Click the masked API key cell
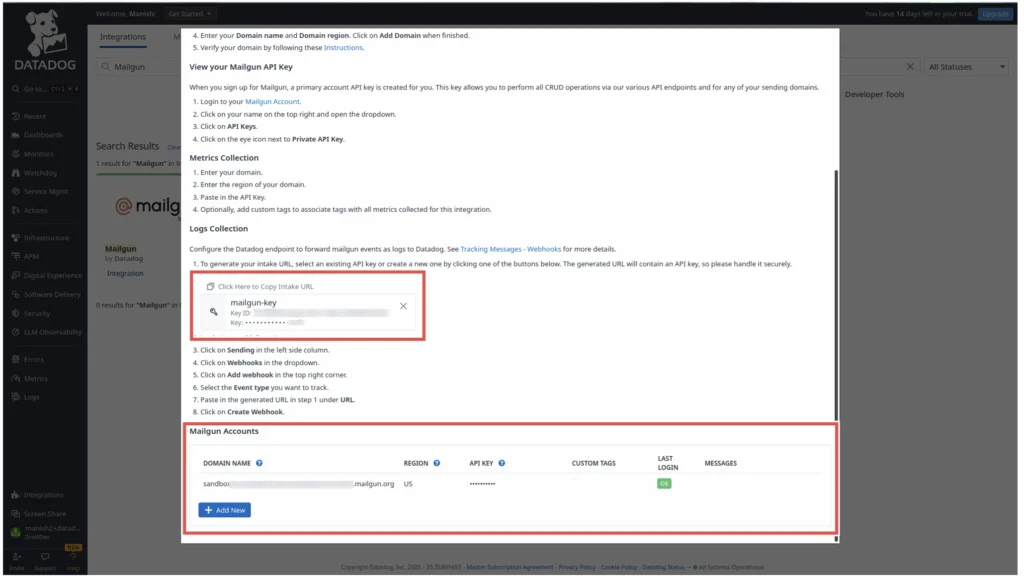The width and height of the screenshot is (1024, 579). pos(483,484)
